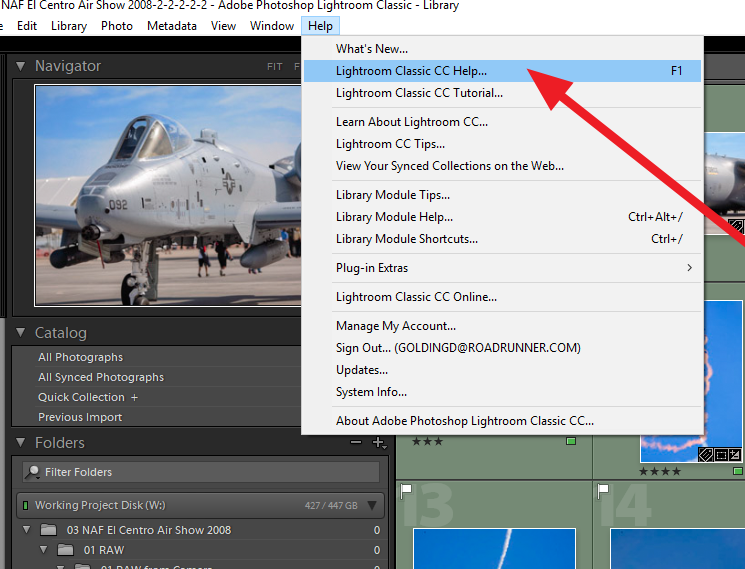Expand the Plug-in Extras submenu
This screenshot has height=569, width=745.
point(502,268)
